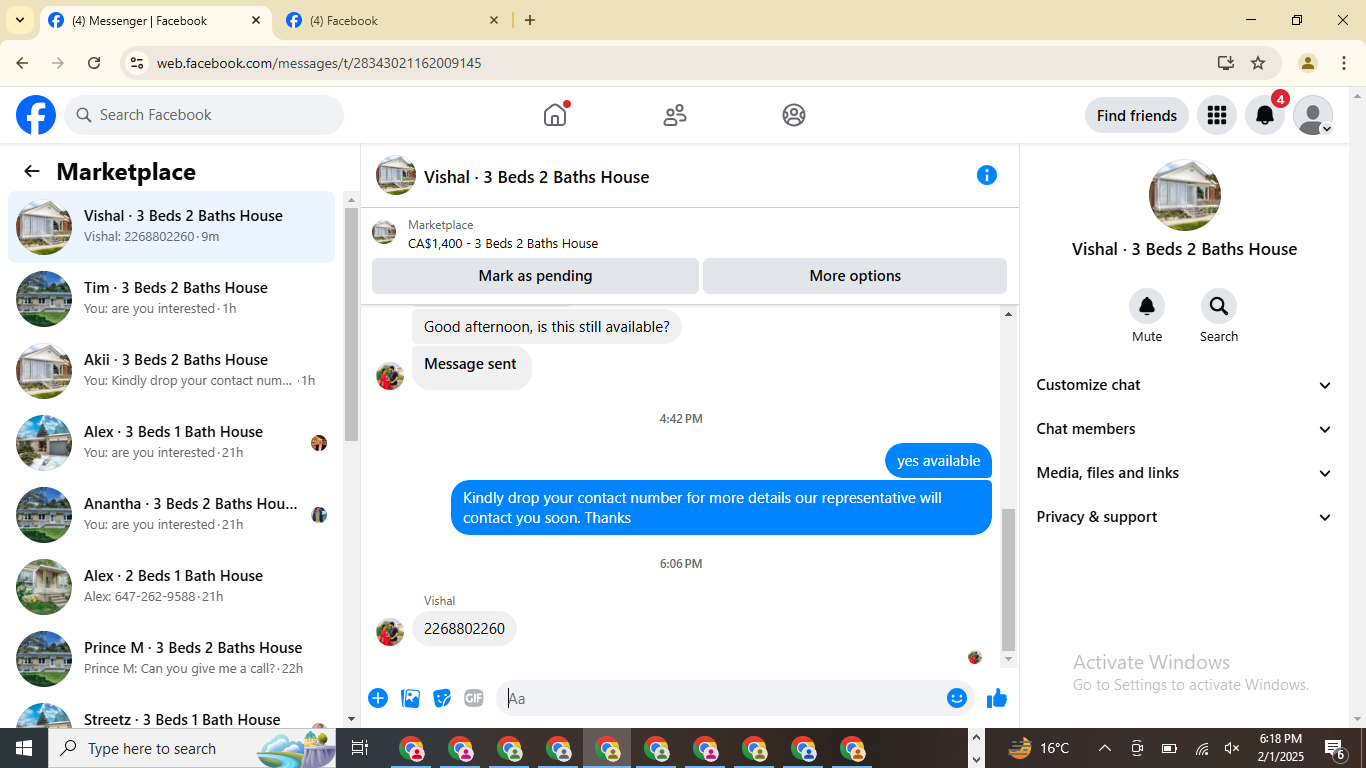
Task: Open install app icon in address bar
Action: coord(1226,63)
